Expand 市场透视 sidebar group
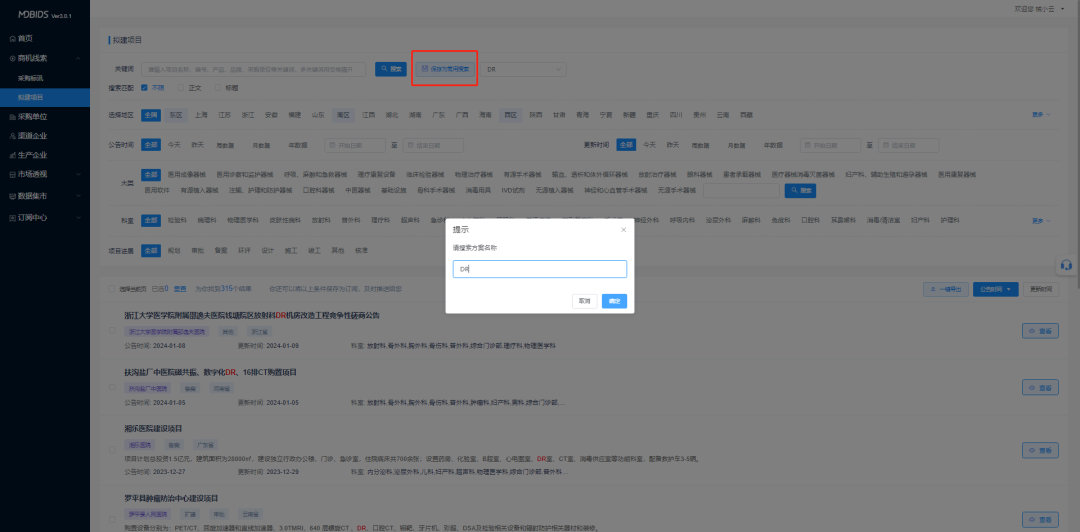The width and height of the screenshot is (1080, 532). pos(45,174)
